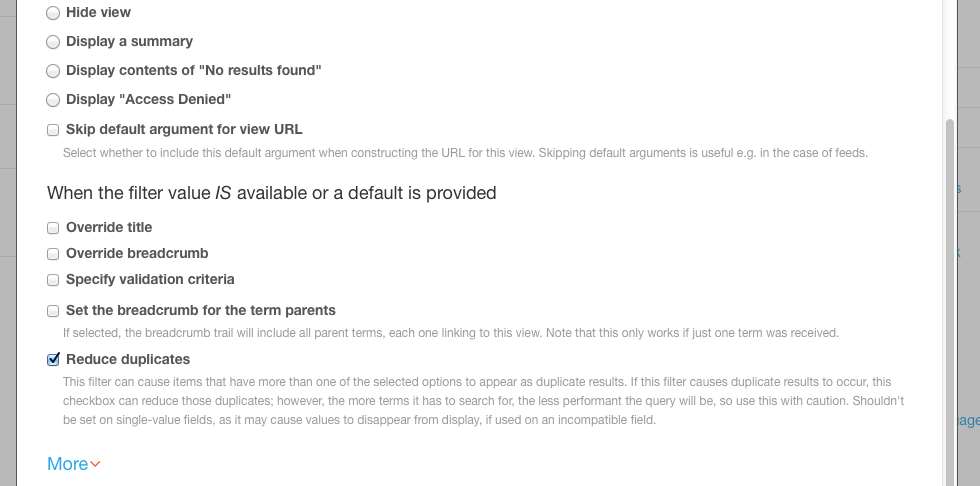Select the "Hide view" radio button
The image size is (980, 486).
click(53, 14)
